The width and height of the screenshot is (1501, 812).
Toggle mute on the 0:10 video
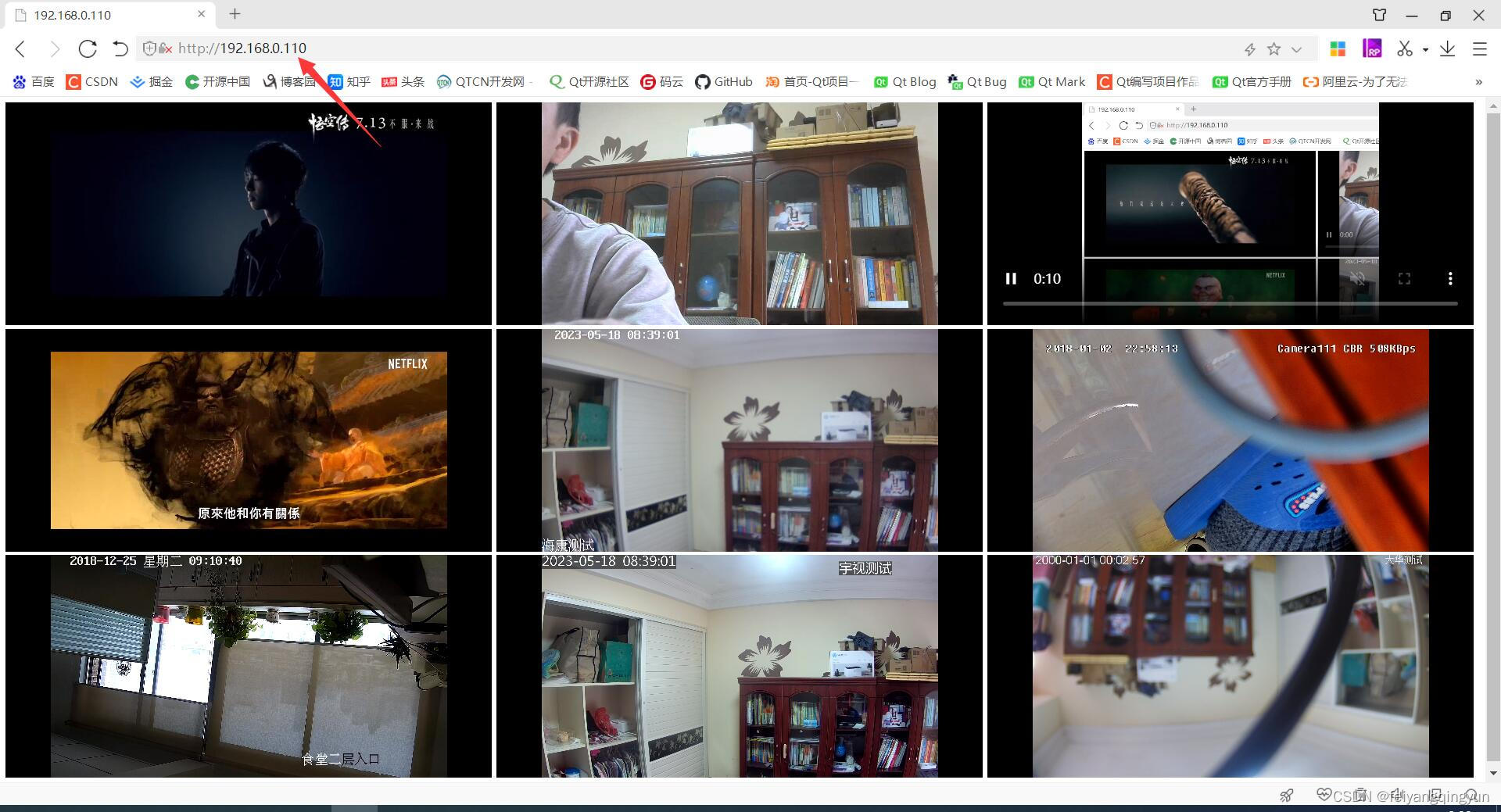(1358, 278)
